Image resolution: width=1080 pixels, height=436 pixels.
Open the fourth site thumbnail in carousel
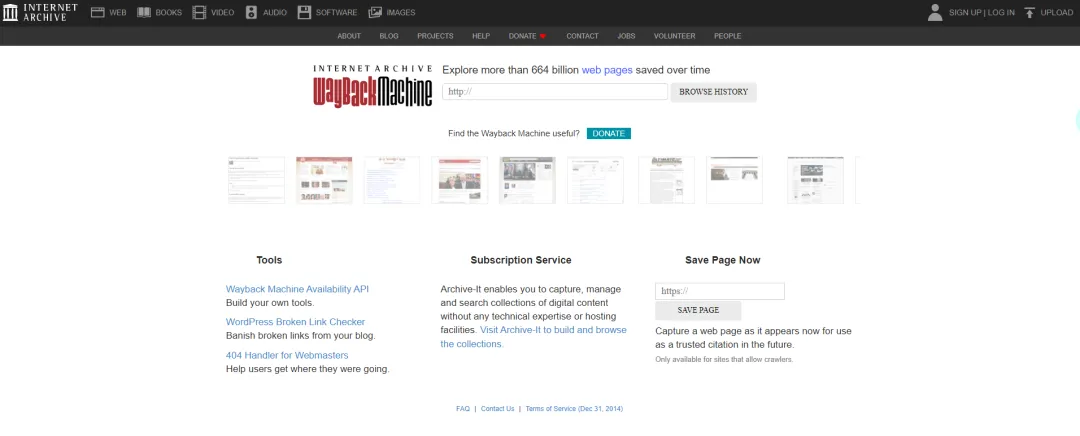point(459,180)
